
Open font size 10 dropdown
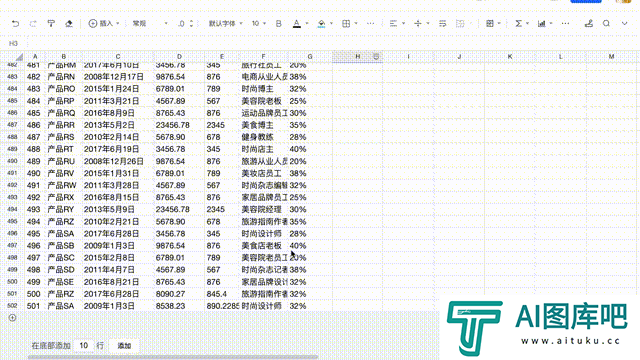(258, 24)
